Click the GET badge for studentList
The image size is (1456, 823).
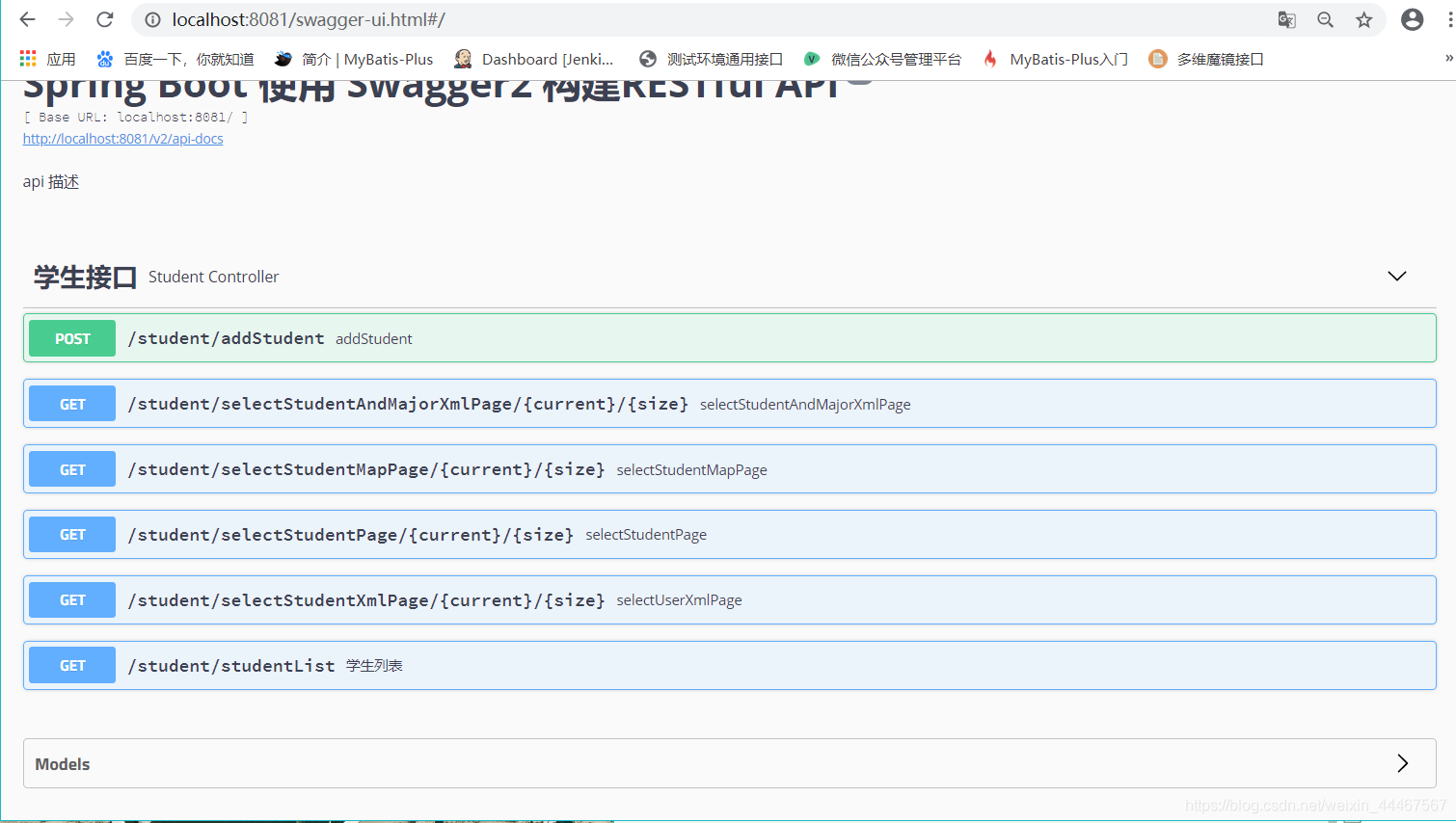click(72, 665)
